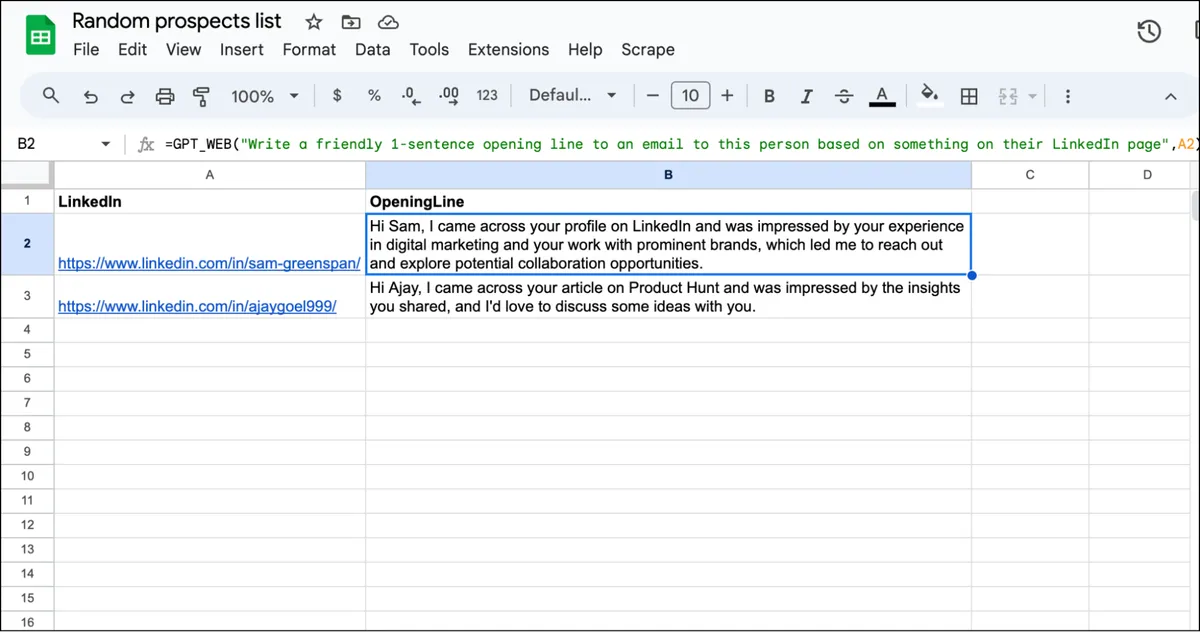Select the cell starting with Hi Ajay

point(668,297)
